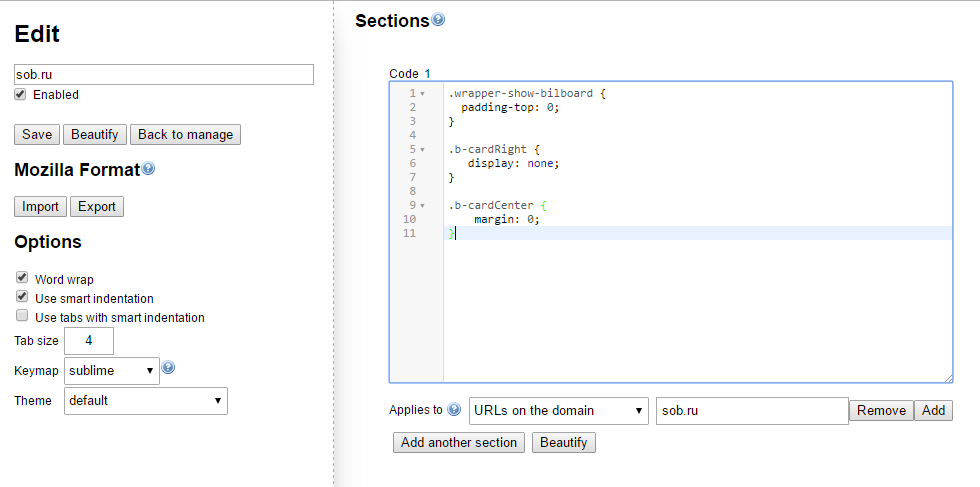Uncheck Use smart indentation
This screenshot has height=487, width=980.
tap(22, 297)
